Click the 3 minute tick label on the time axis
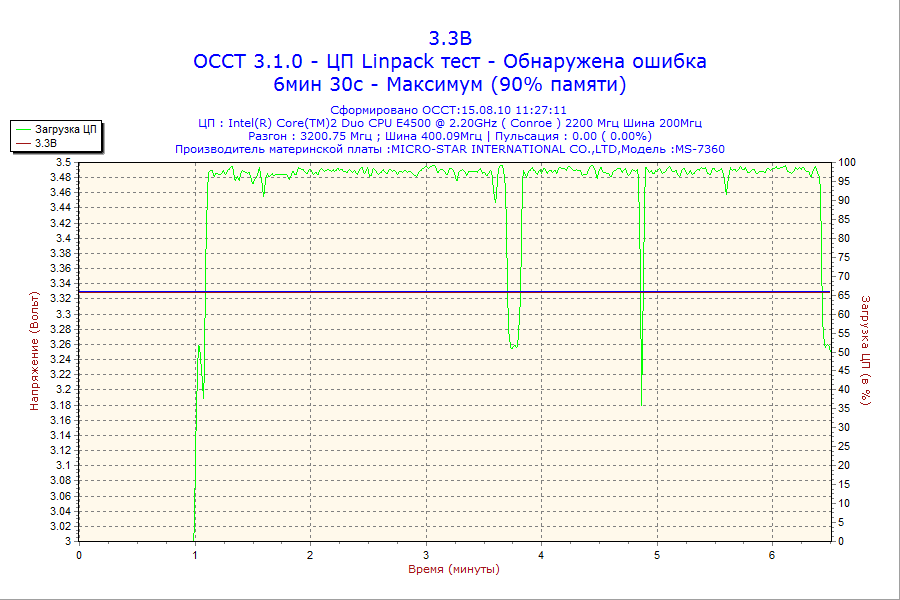 [x=426, y=555]
